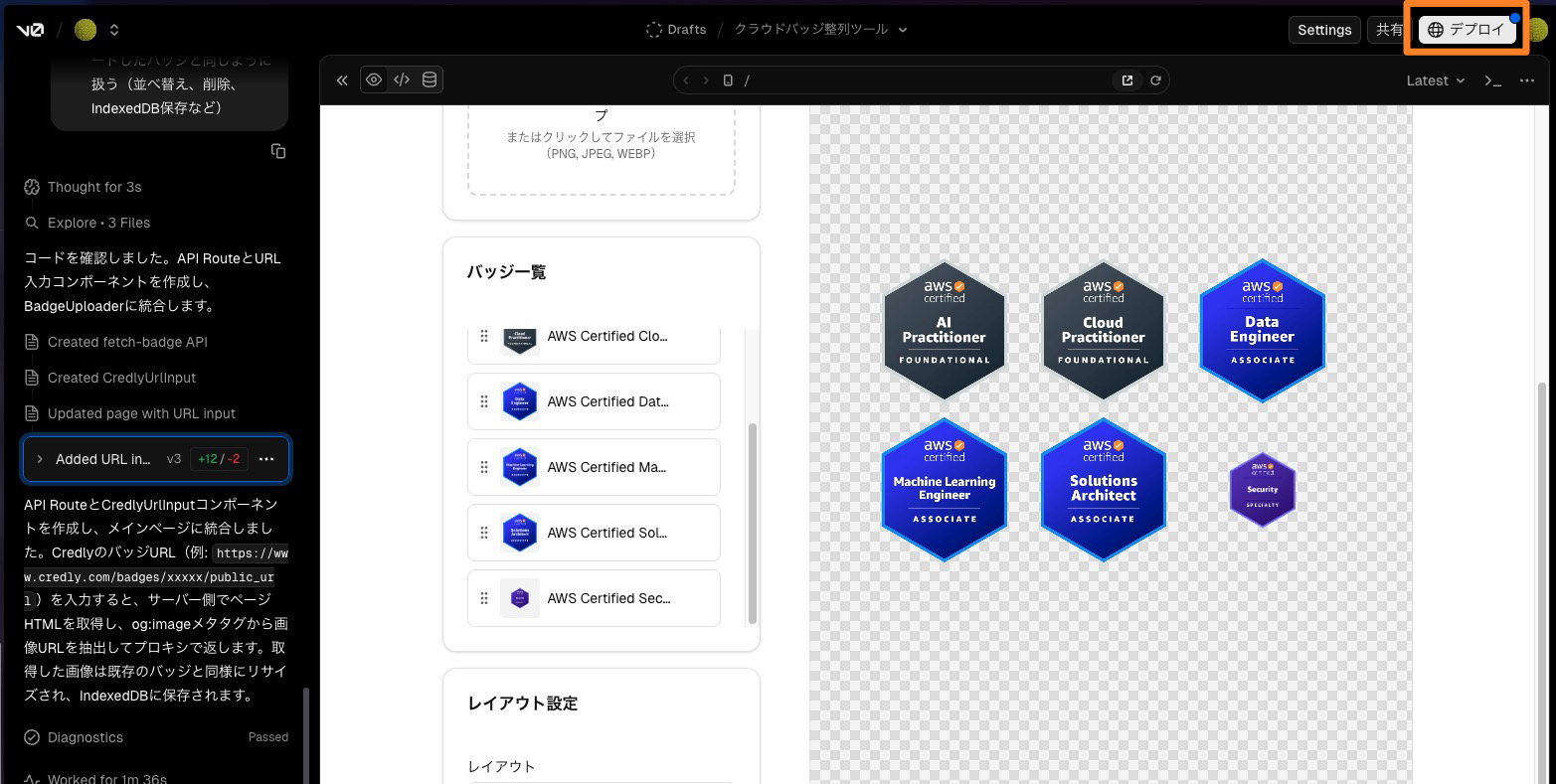Open the workspace switcher arrows
This screenshot has height=784, width=1556.
click(114, 30)
